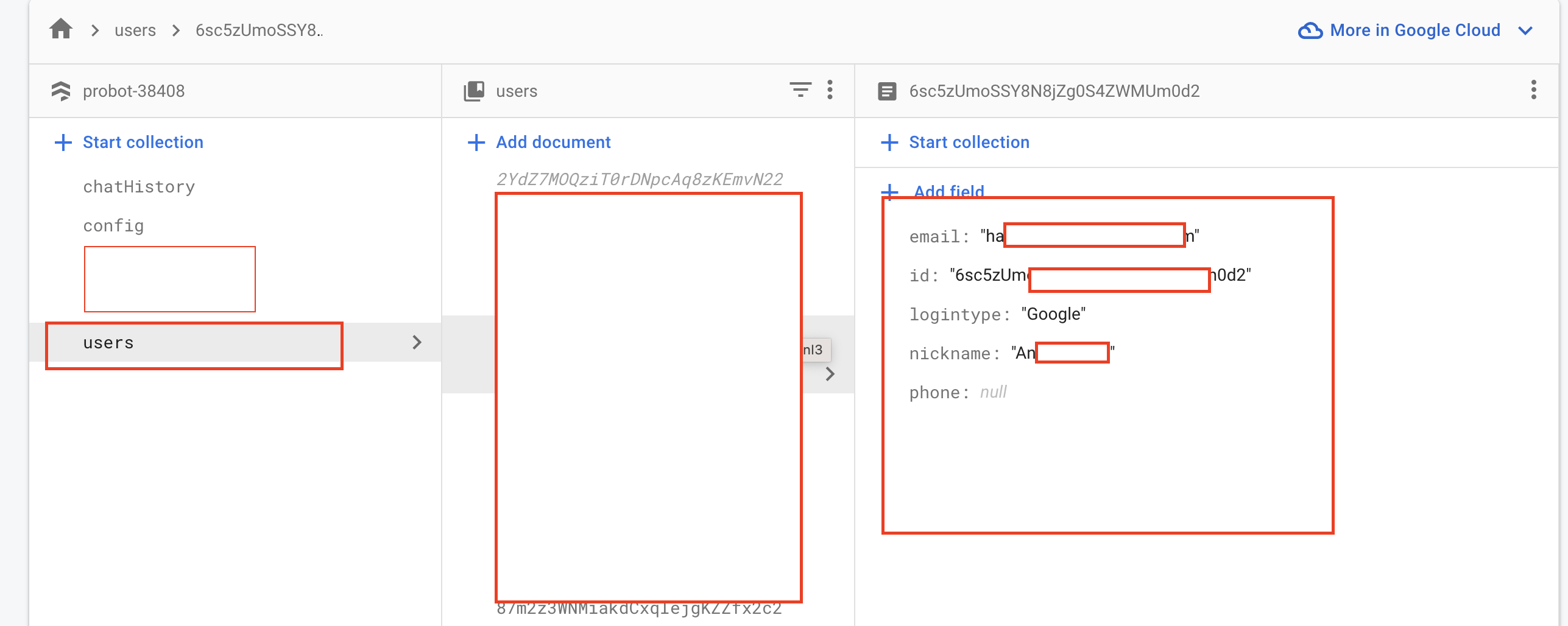Open the three-dot menu on the document panel
The image size is (1568, 626).
click(x=1534, y=90)
